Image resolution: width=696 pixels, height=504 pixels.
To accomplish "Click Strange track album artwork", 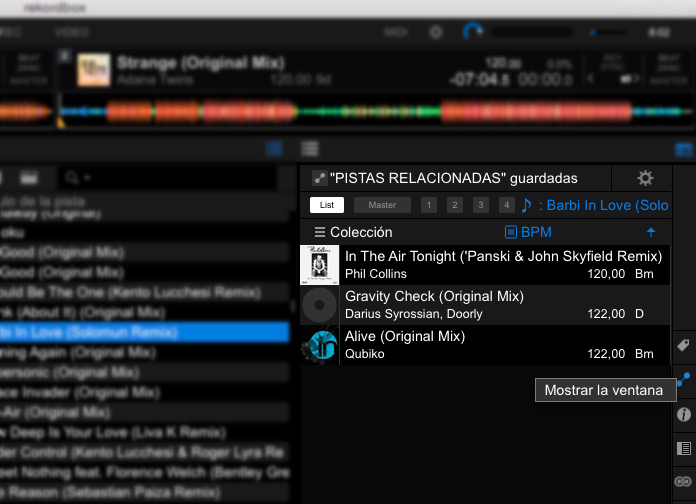I will 94,70.
